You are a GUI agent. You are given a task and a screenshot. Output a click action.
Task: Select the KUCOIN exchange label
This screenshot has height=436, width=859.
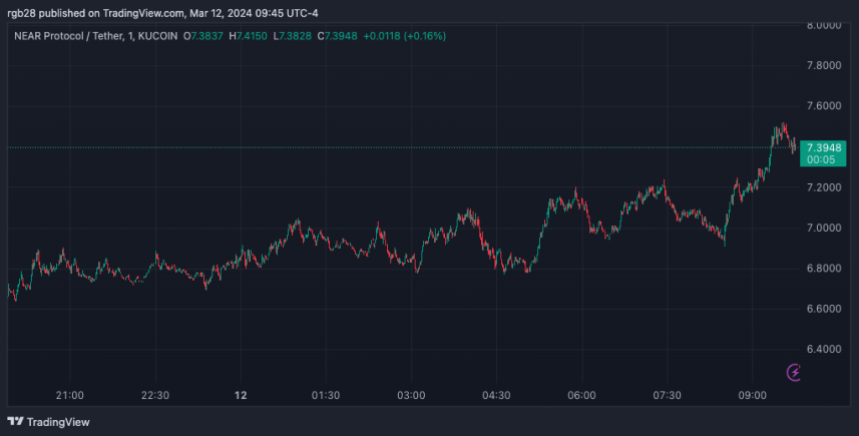pyautogui.click(x=159, y=36)
